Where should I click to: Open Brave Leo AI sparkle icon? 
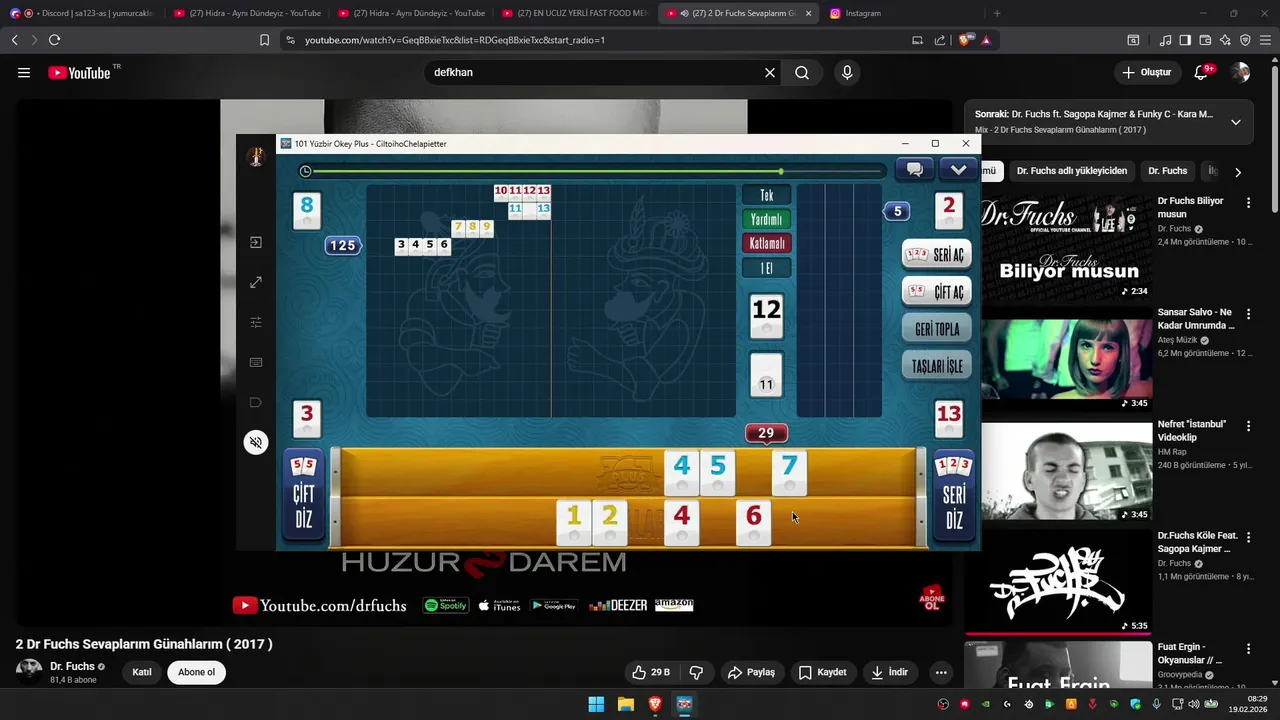coord(1225,40)
